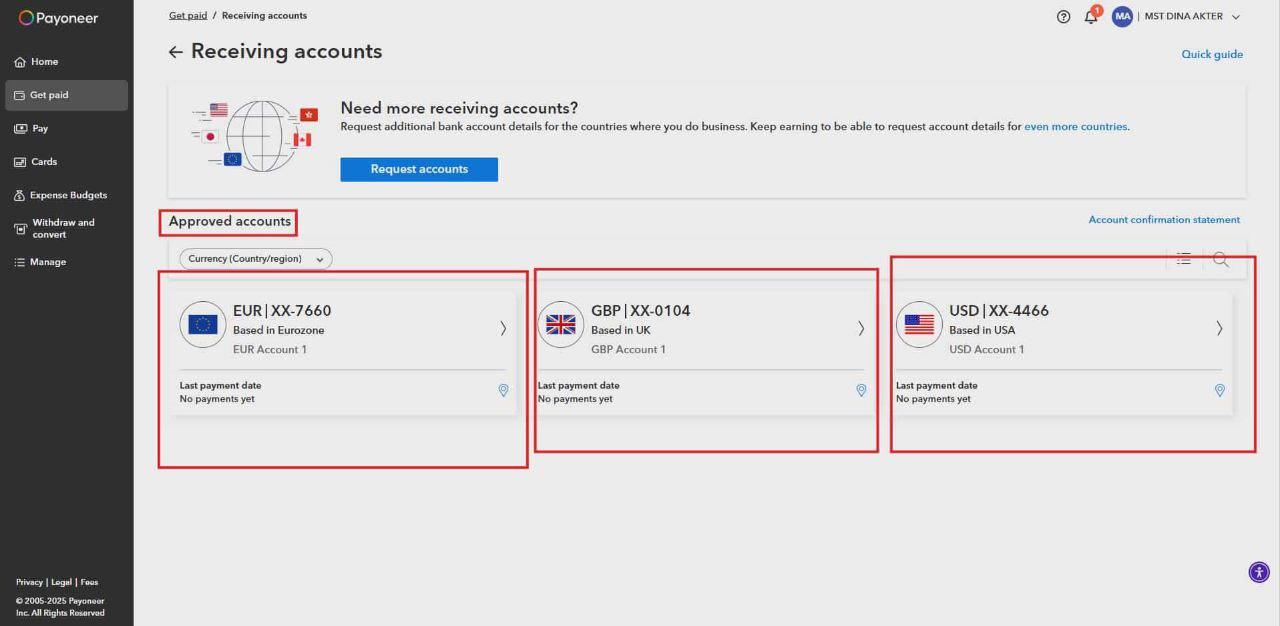Click the search magnifier icon

[1221, 259]
